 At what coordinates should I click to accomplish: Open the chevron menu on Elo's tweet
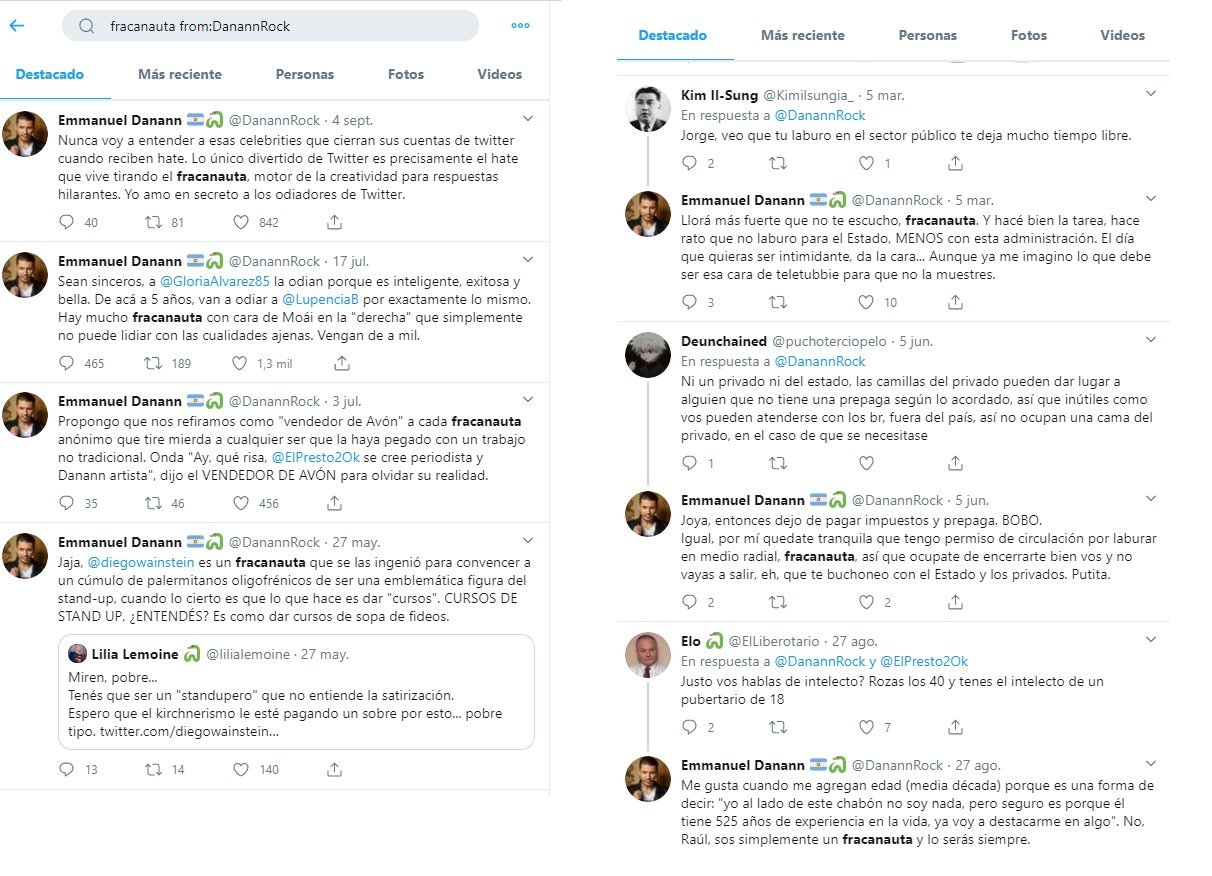[x=1151, y=638]
